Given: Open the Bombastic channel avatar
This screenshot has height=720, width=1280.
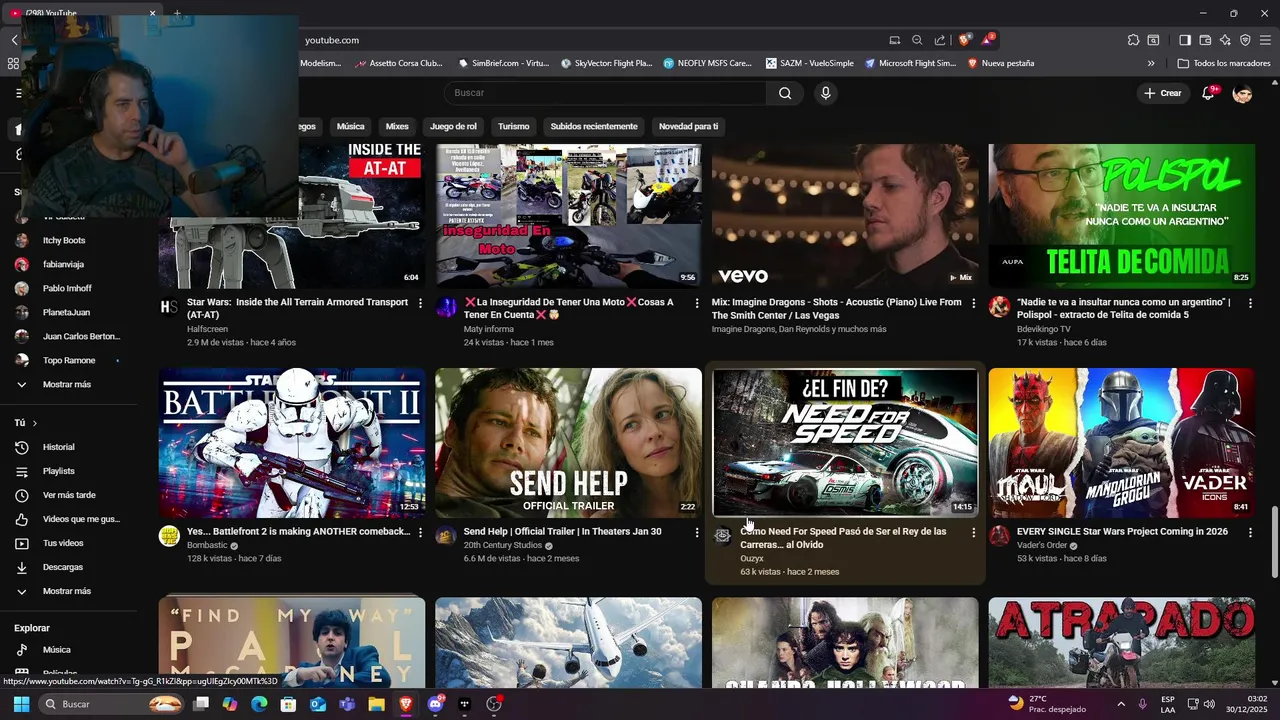Looking at the screenshot, I should 169,536.
